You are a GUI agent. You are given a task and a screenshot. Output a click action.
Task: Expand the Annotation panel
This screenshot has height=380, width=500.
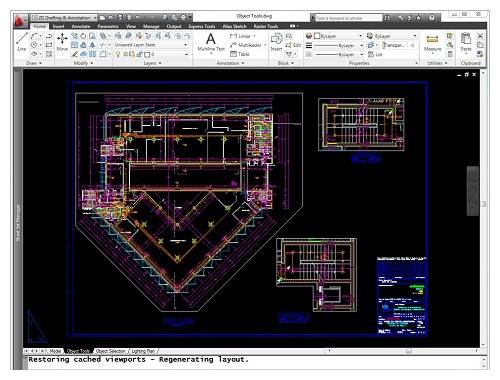click(x=230, y=63)
